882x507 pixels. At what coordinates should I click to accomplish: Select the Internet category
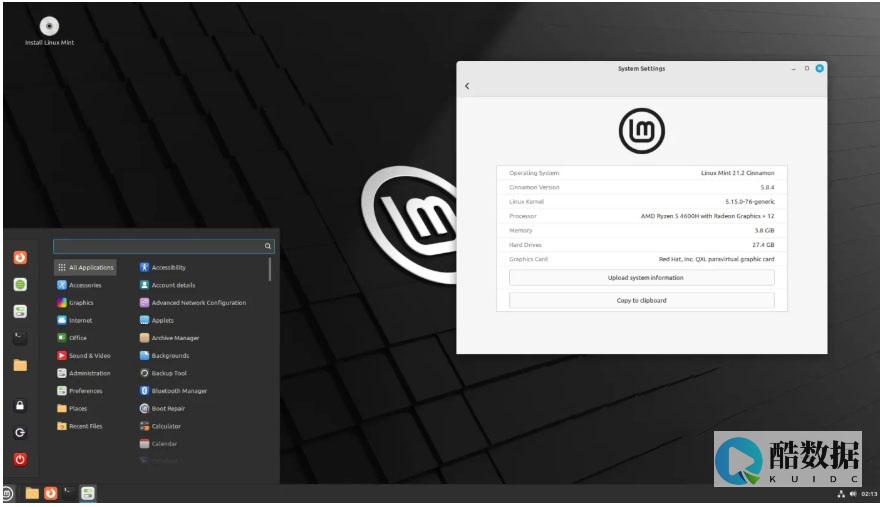tap(75, 320)
